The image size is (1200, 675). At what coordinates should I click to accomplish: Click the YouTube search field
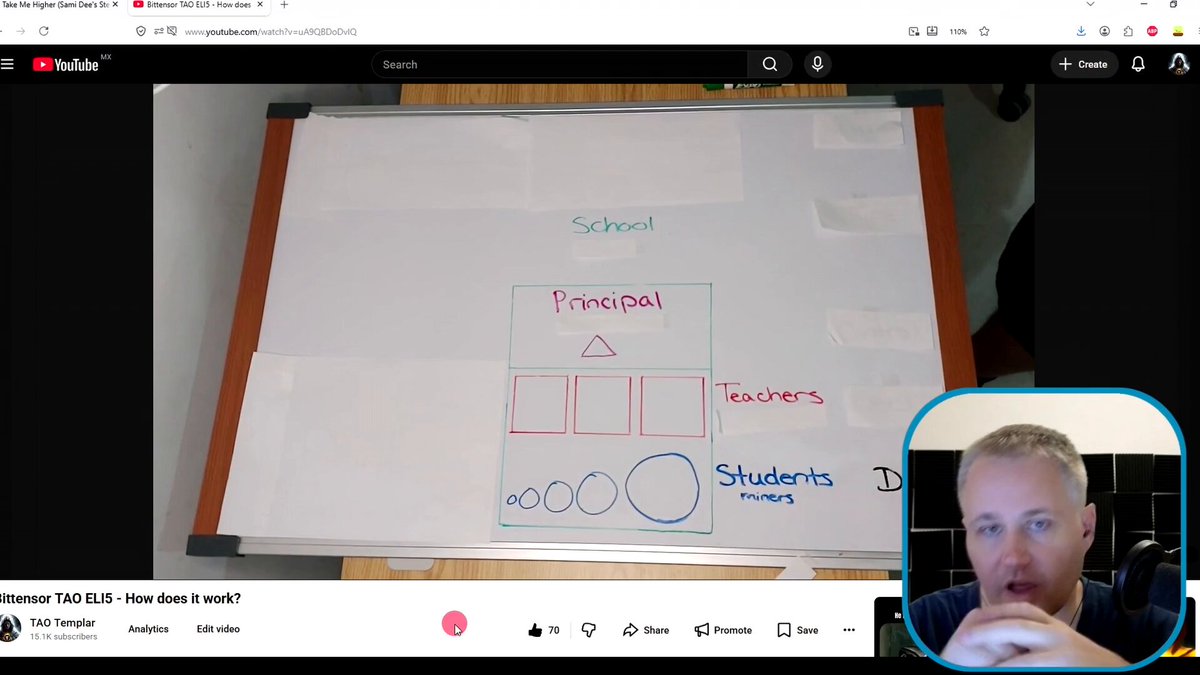(x=559, y=64)
